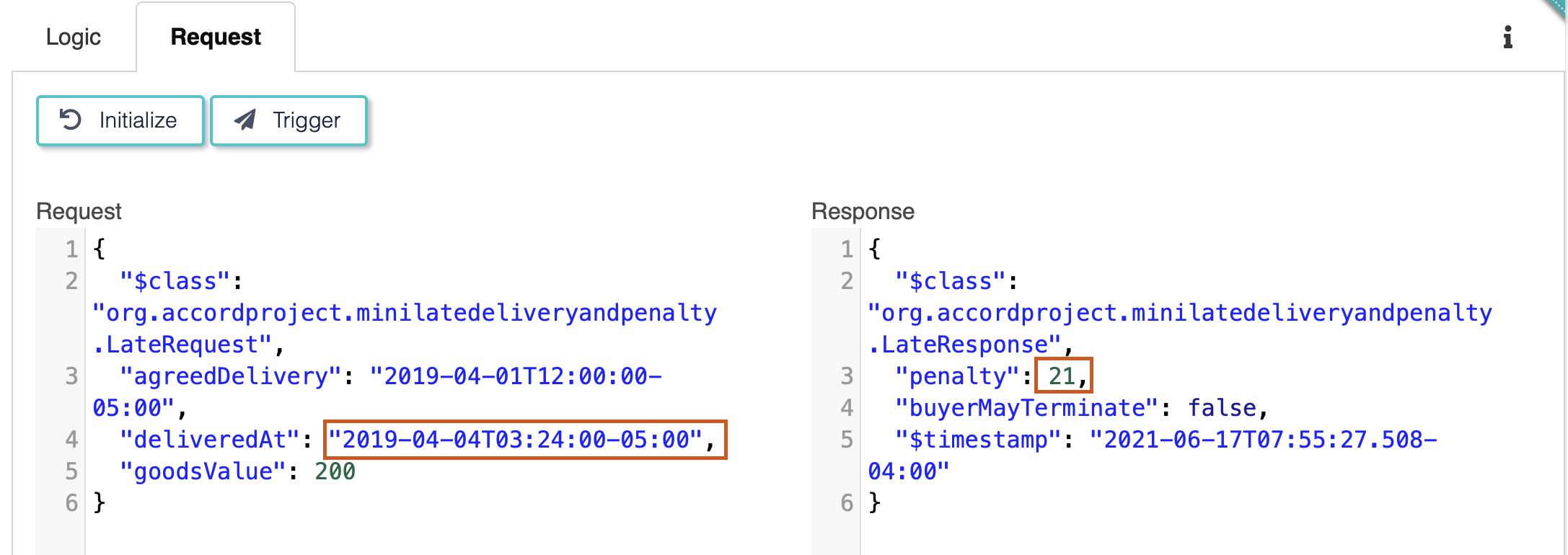1568x555 pixels.
Task: Click the opening brace in Request editor
Action: (x=100, y=249)
